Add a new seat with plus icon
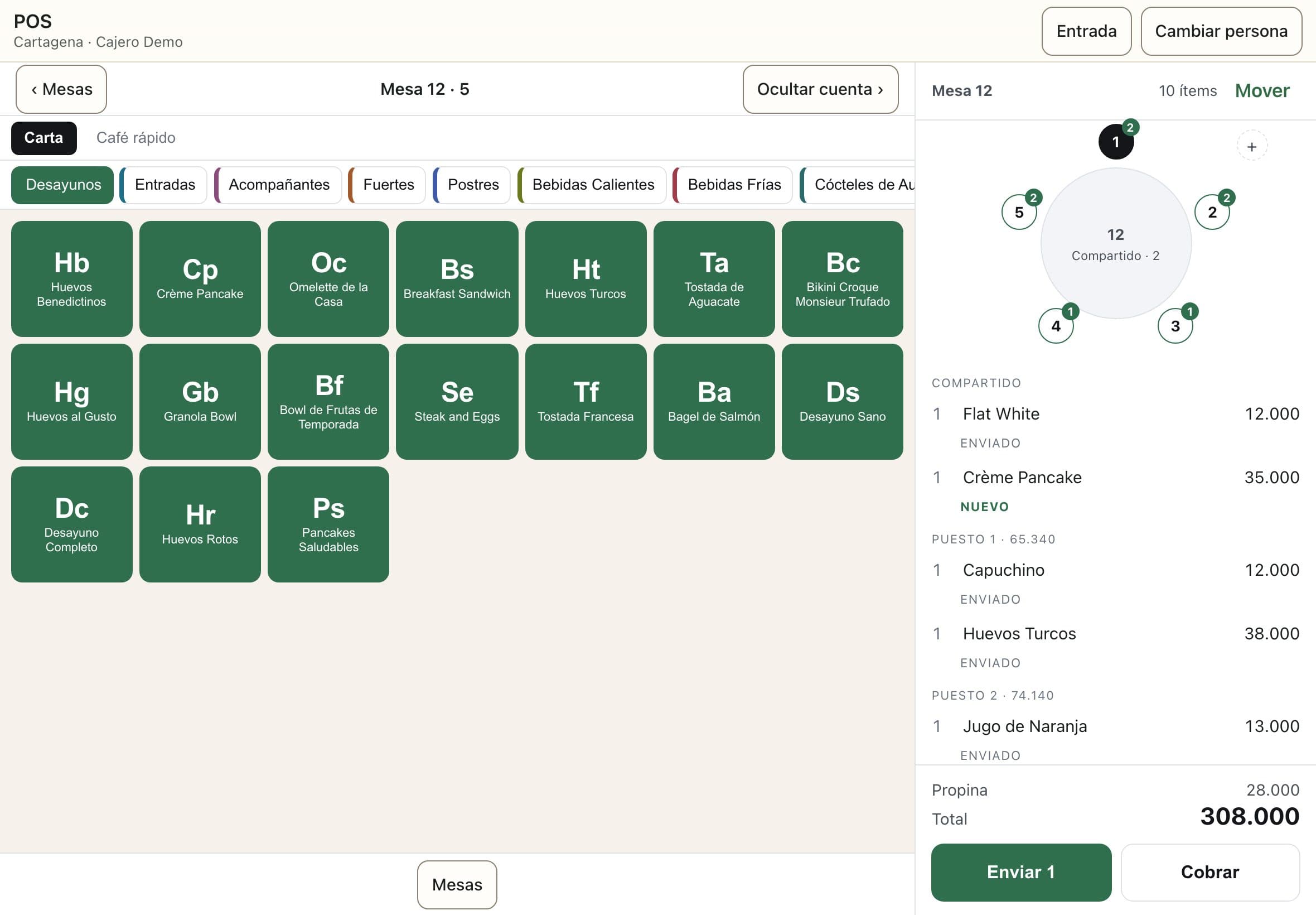 [1252, 146]
